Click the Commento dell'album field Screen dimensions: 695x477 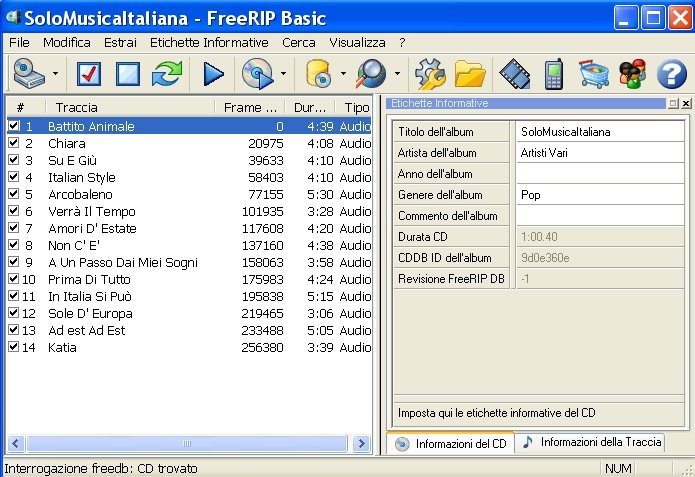point(600,216)
